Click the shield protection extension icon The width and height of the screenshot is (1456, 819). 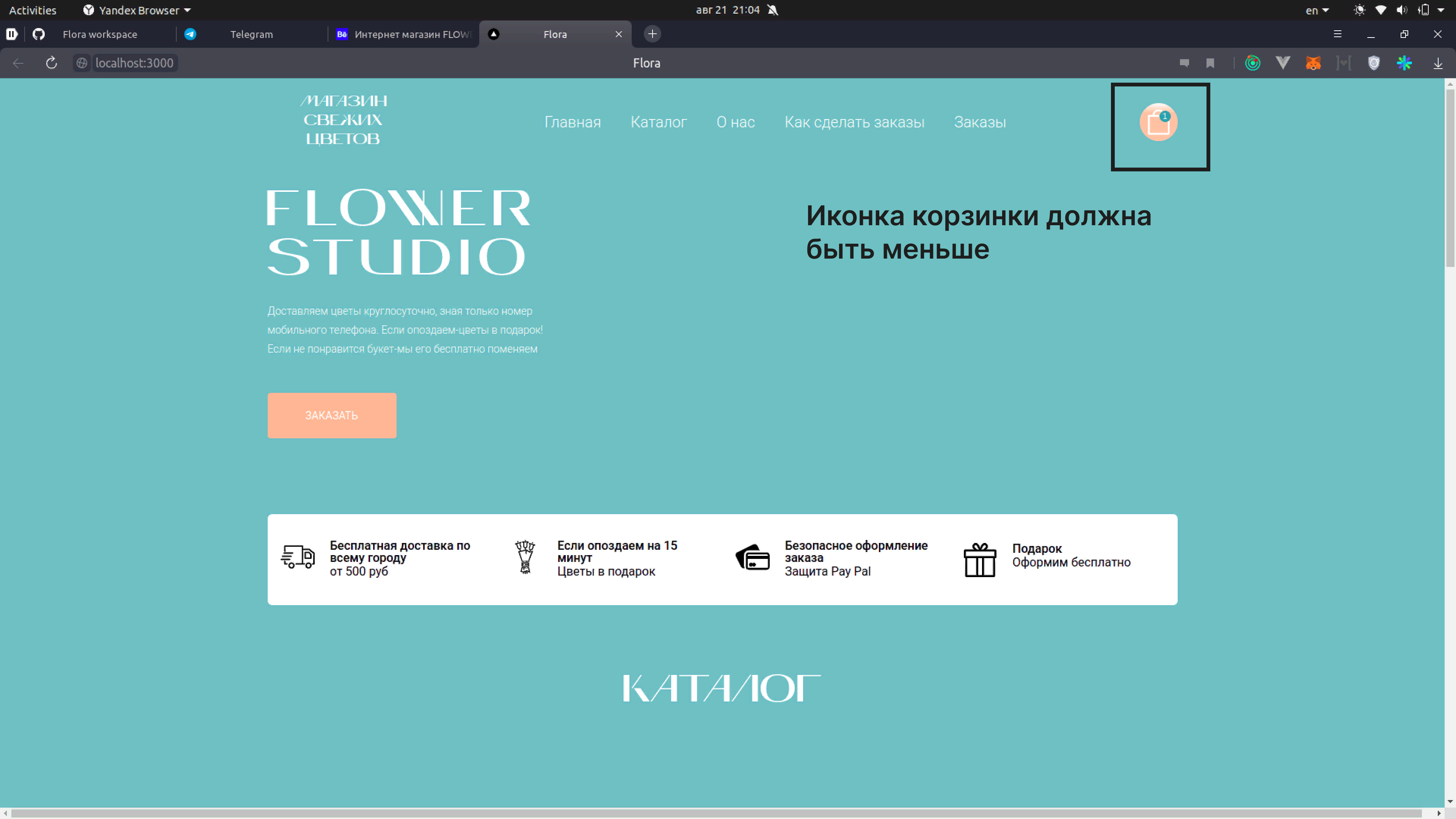click(x=1374, y=63)
